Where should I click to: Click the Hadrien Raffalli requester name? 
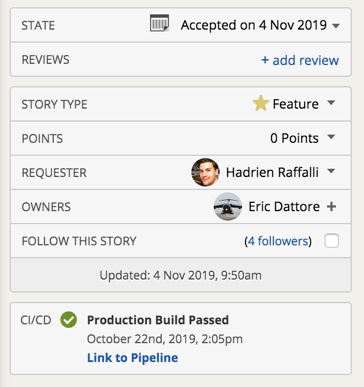[x=272, y=172]
